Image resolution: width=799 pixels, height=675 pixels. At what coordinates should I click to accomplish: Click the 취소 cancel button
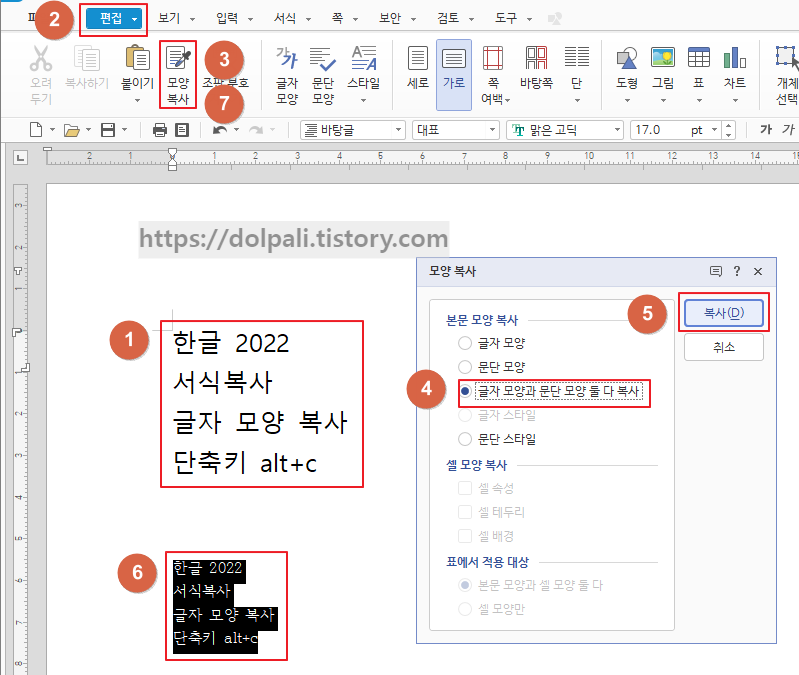(724, 347)
